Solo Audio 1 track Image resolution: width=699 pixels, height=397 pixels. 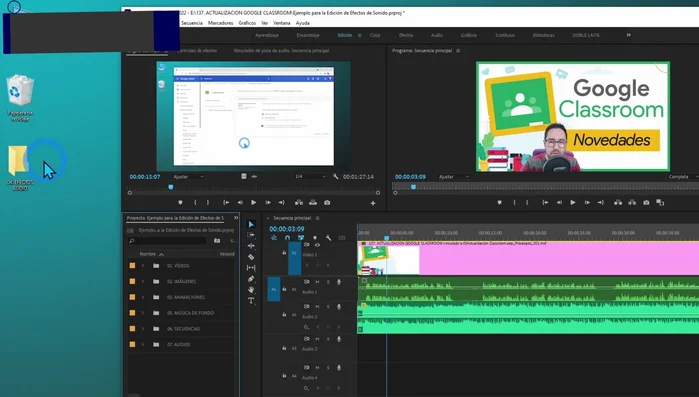pos(328,282)
